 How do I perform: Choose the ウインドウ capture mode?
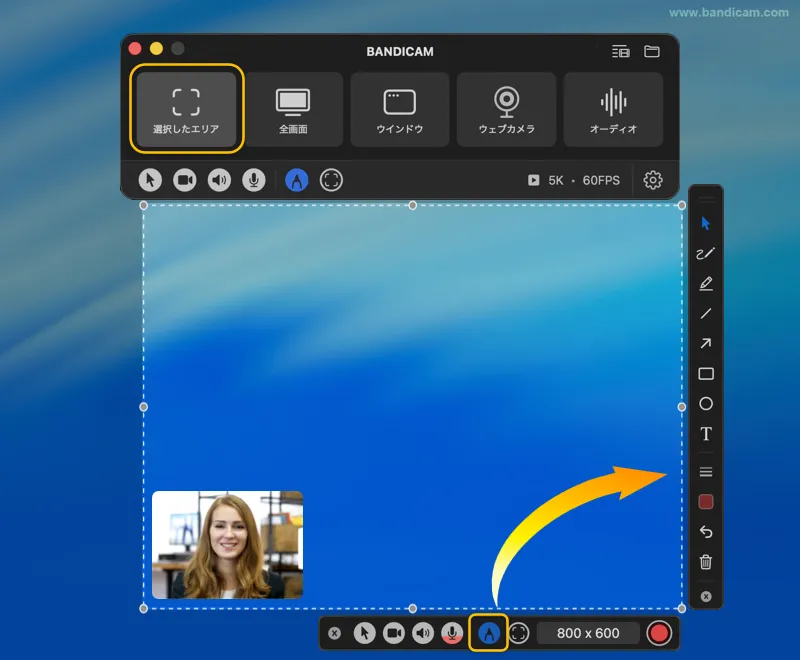point(399,109)
